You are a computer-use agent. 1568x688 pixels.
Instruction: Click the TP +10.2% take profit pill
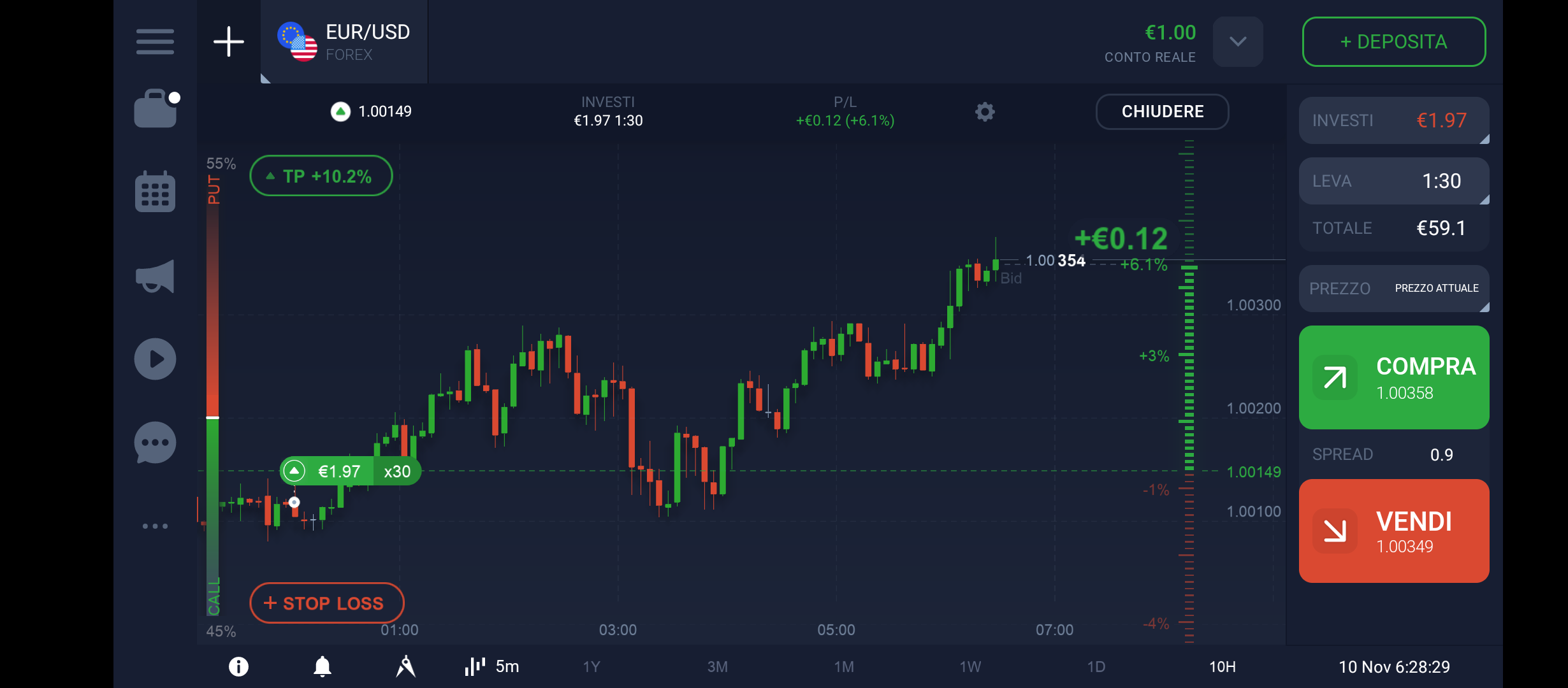(321, 176)
